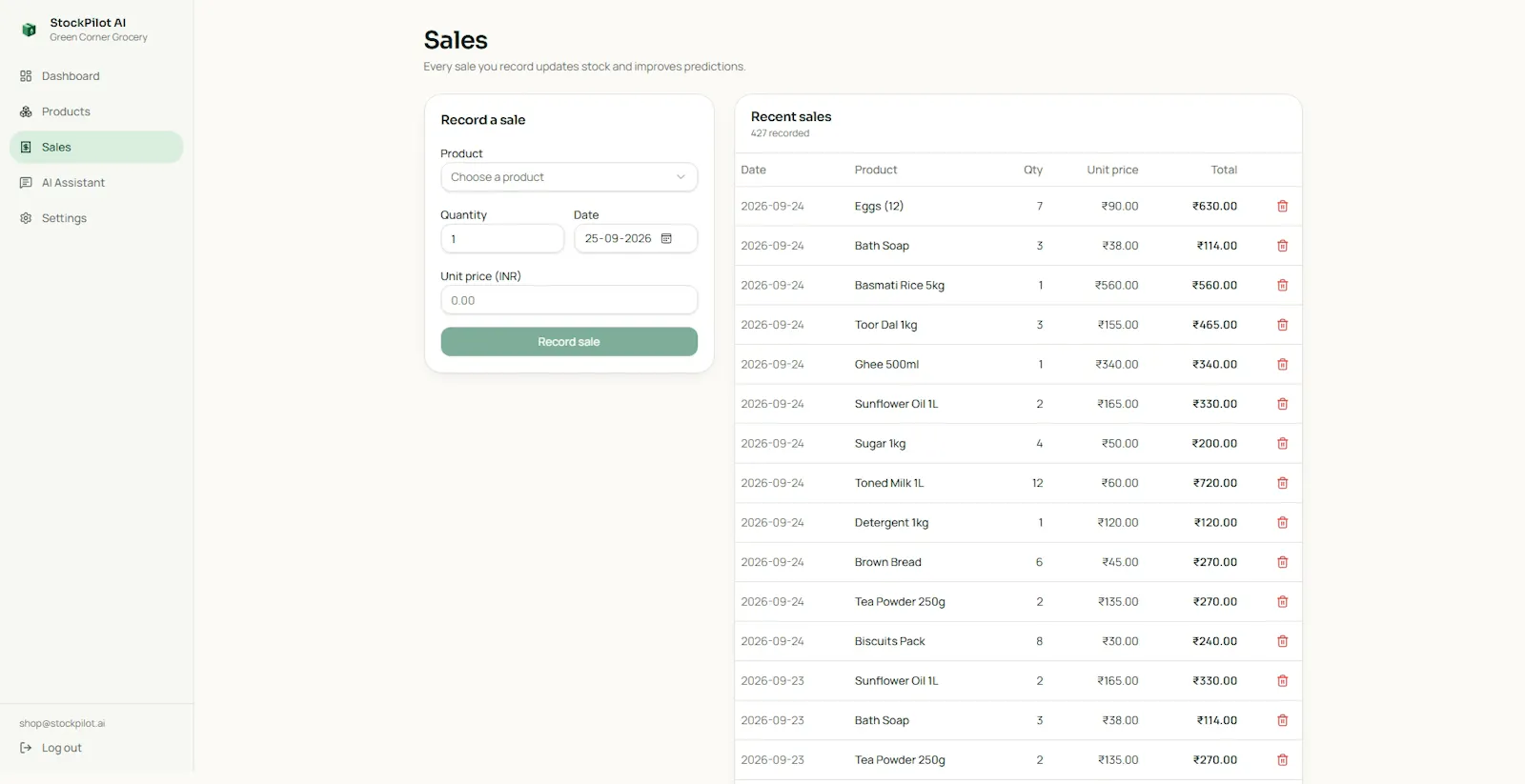Click the Date column header in table
The width and height of the screenshot is (1525, 784).
tap(753, 170)
